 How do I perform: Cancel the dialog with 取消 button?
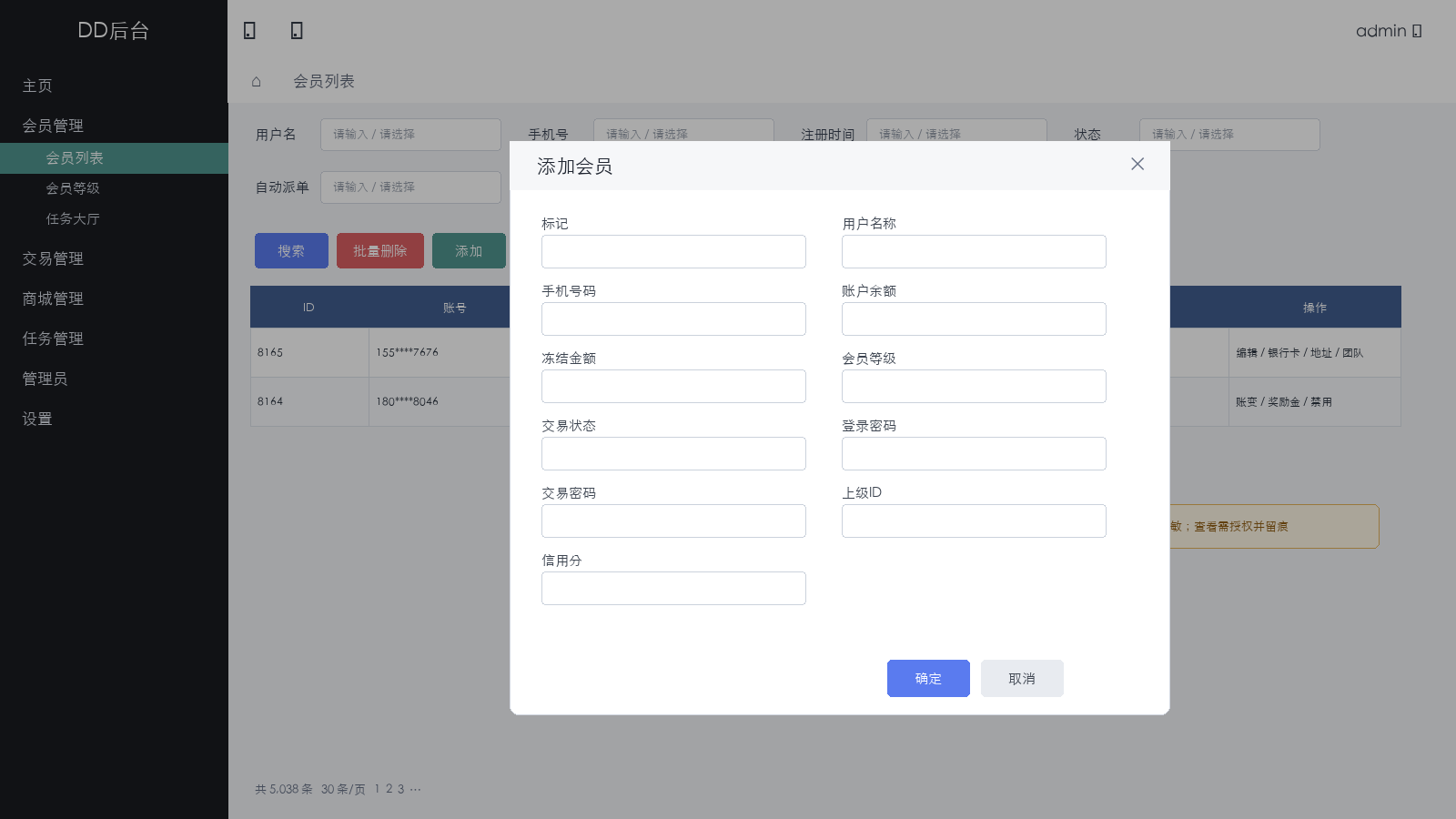pyautogui.click(x=1022, y=678)
